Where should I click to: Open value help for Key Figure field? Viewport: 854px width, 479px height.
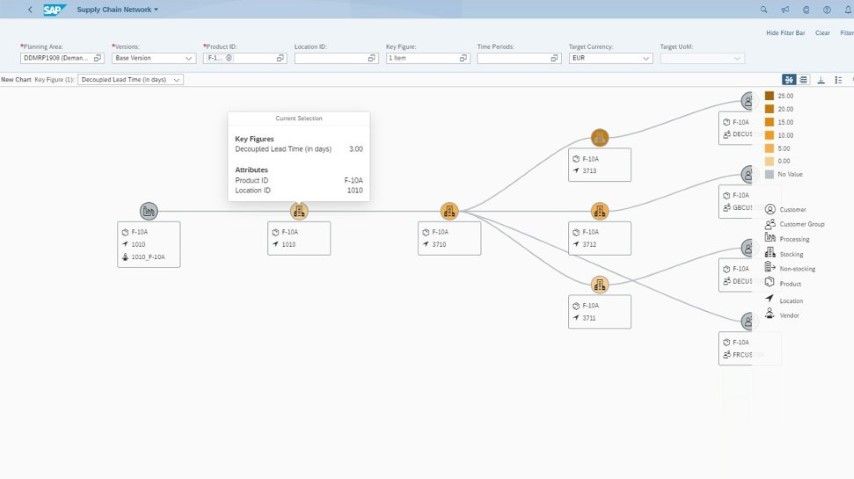(x=464, y=58)
